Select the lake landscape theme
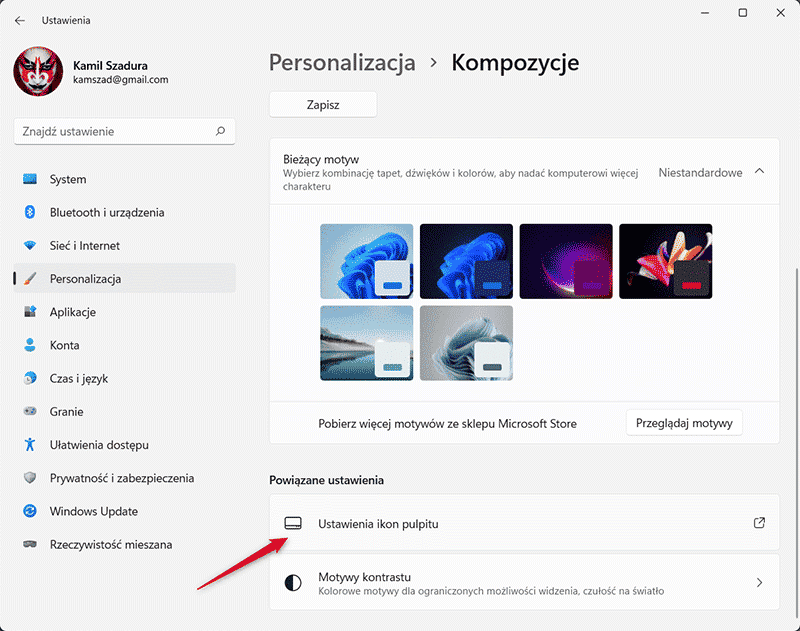The height and width of the screenshot is (631, 800). point(367,343)
